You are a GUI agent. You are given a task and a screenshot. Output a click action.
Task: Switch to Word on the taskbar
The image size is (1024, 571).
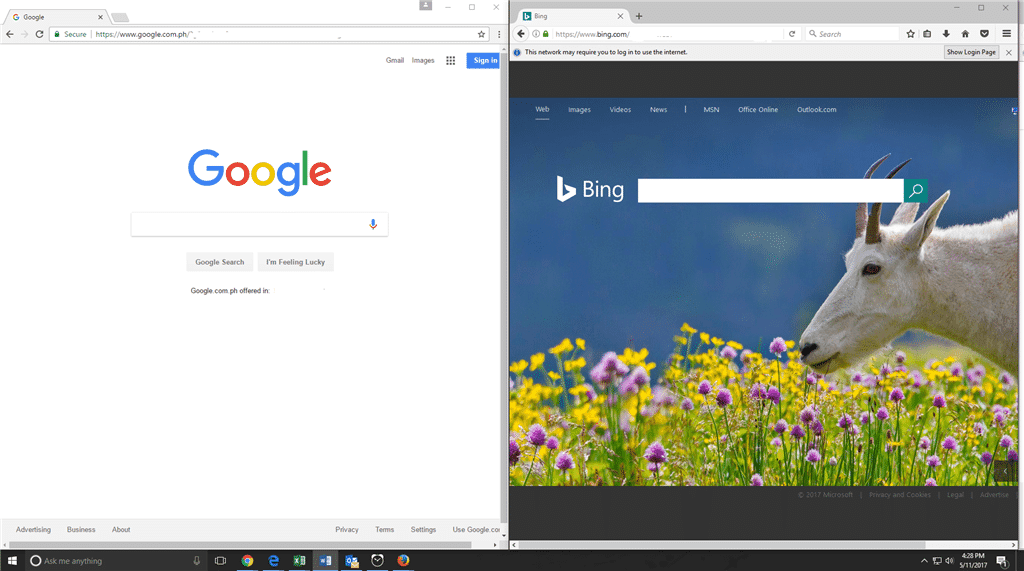click(325, 561)
